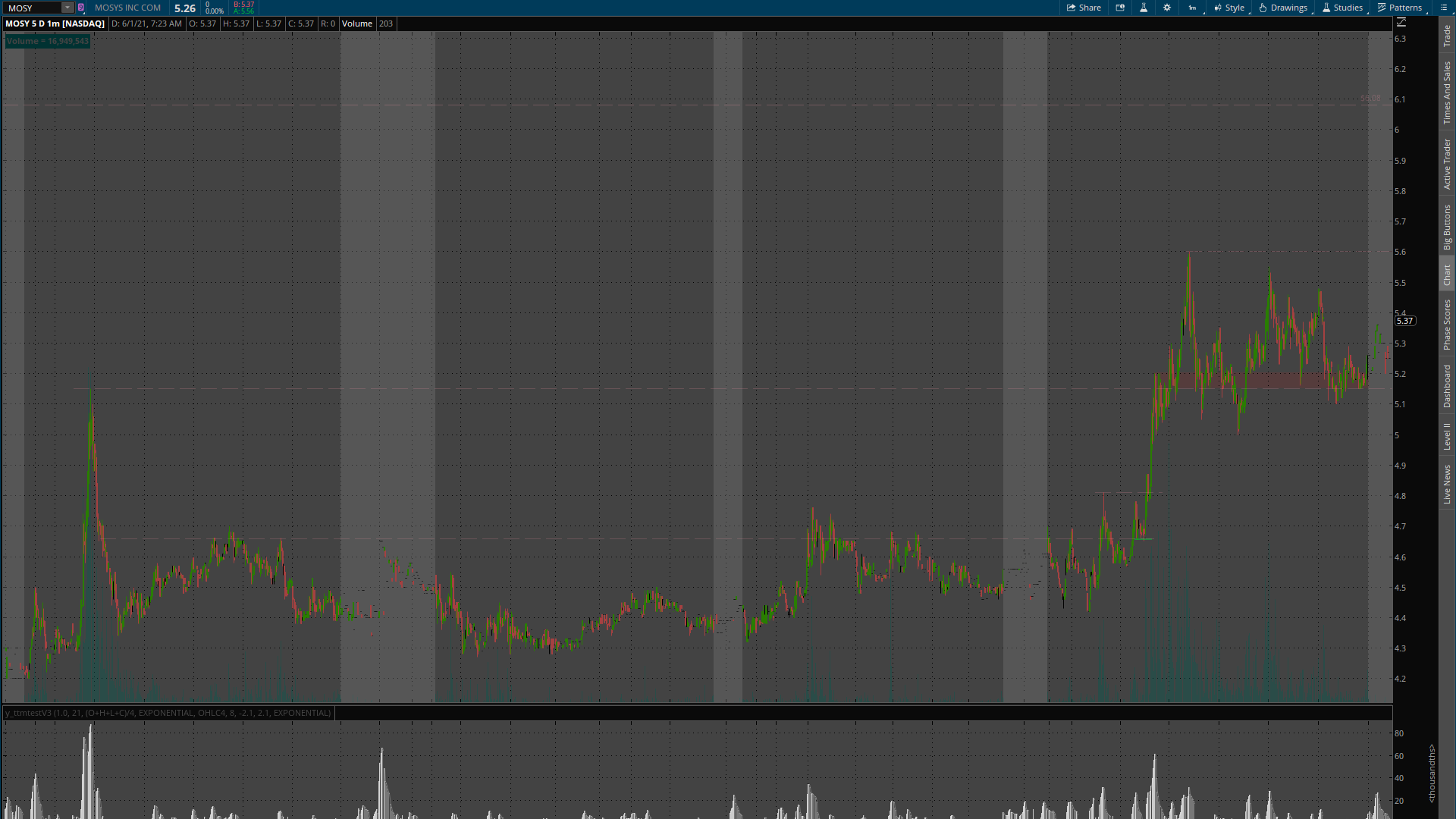1456x819 pixels.
Task: Open the 1m timeframe selector
Action: click(1193, 8)
